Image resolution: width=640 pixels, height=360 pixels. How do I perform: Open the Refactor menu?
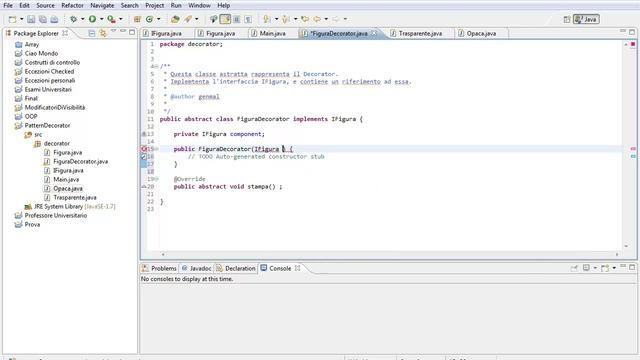click(72, 5)
